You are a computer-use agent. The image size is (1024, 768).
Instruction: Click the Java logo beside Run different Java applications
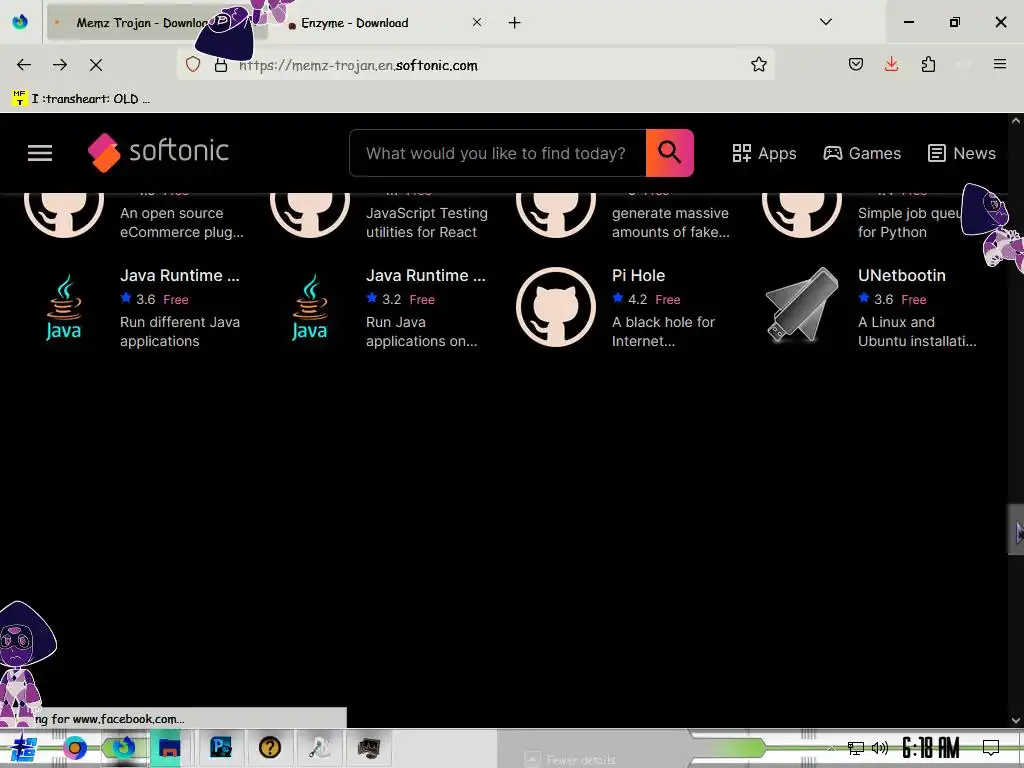coord(64,307)
